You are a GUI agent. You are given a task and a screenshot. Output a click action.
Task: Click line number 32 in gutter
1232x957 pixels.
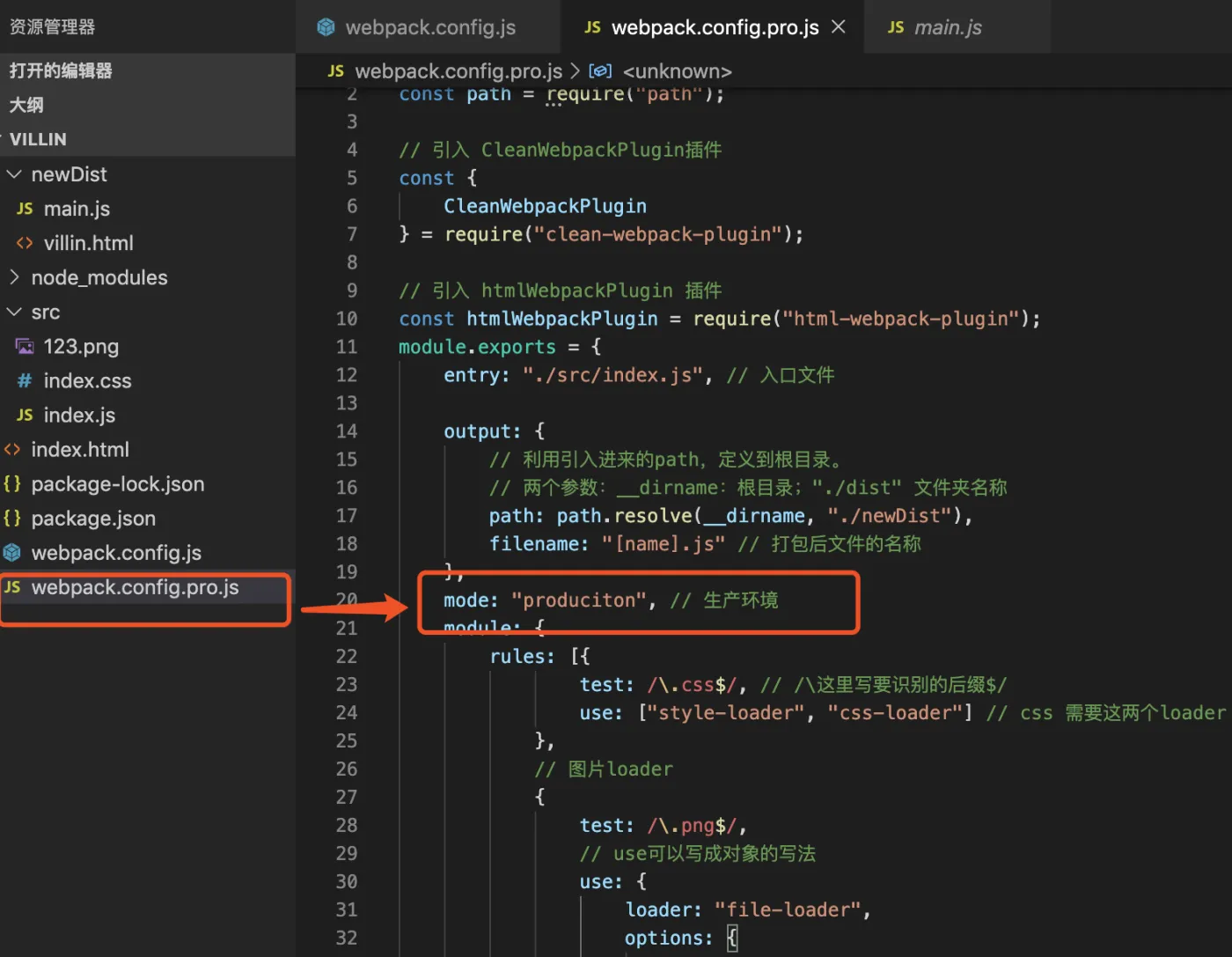coord(347,939)
